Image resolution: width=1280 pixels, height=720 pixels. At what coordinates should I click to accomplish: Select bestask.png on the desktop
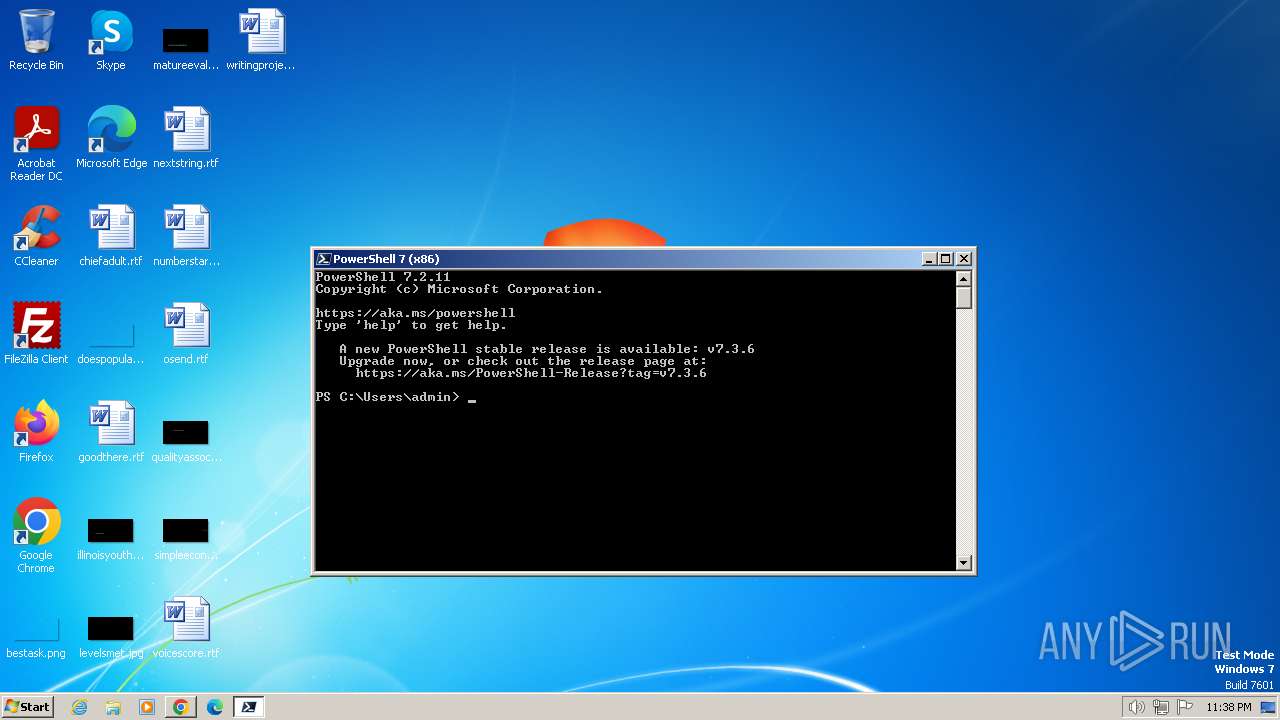36,638
